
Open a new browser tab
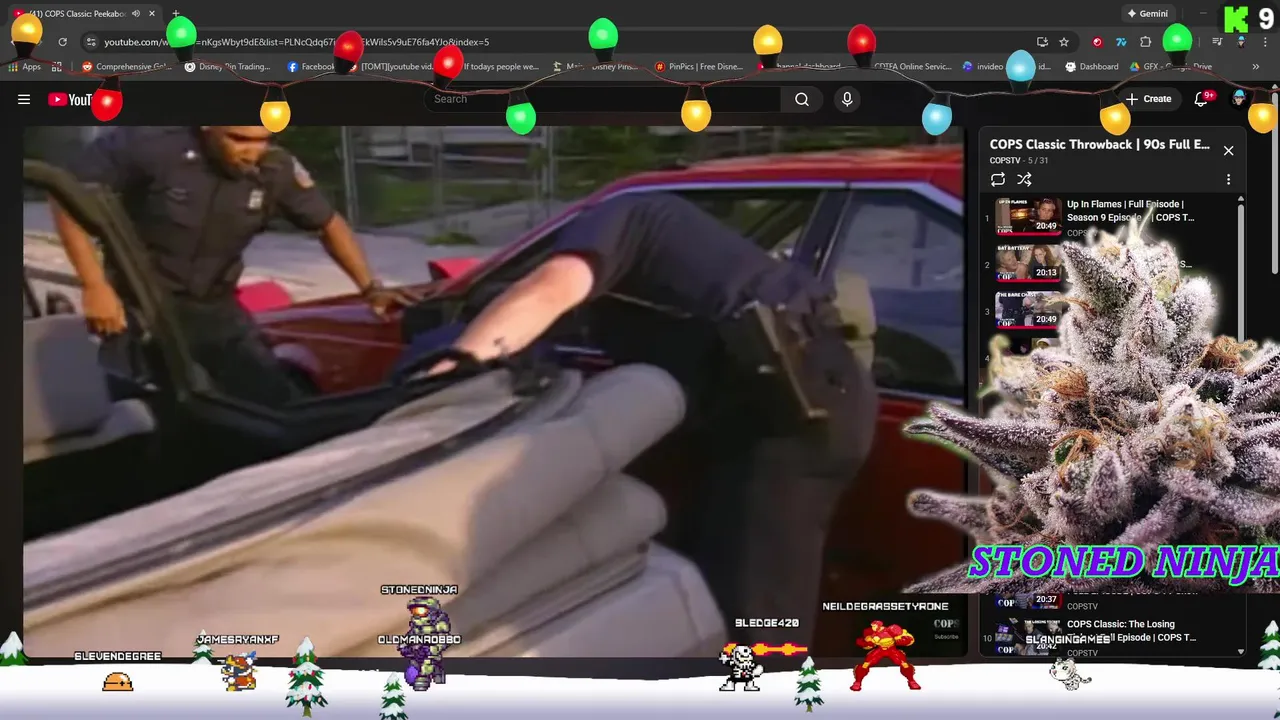(176, 14)
